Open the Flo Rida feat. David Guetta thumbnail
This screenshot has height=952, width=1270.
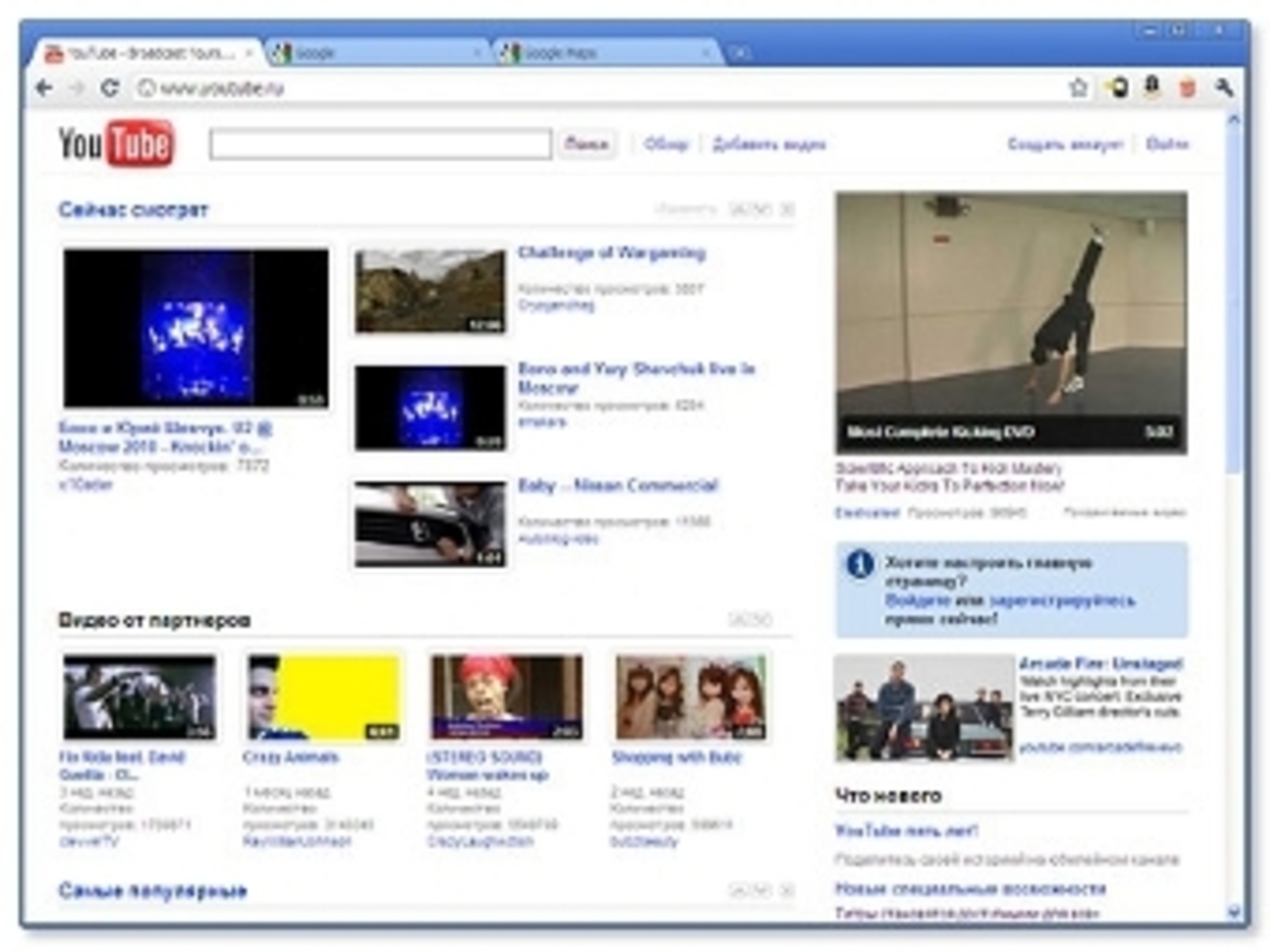pos(139,697)
